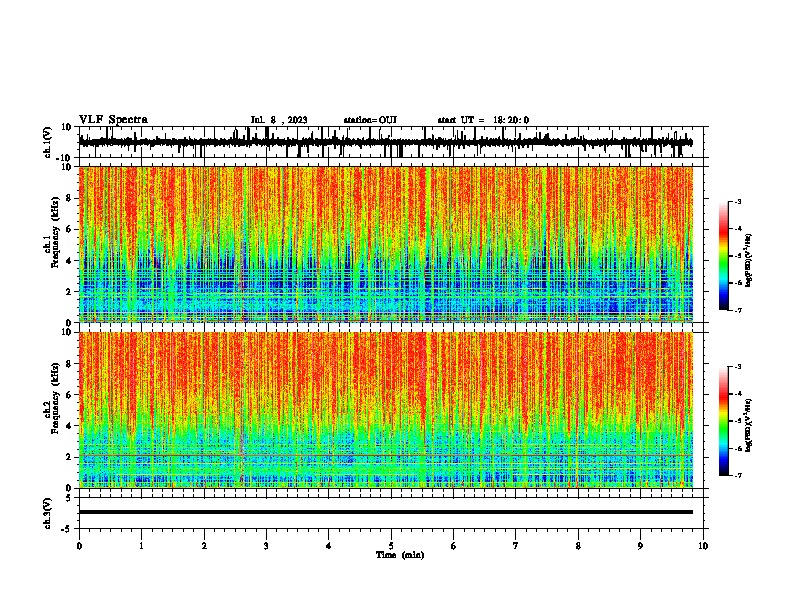Image resolution: width=792 pixels, height=612 pixels.
Task: Click the "Time (min)" axis label
Action: (x=400, y=555)
